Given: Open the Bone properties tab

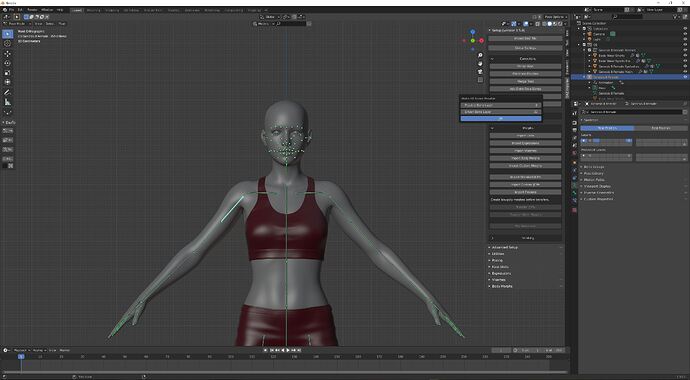Looking at the screenshot, I should [x=574, y=193].
